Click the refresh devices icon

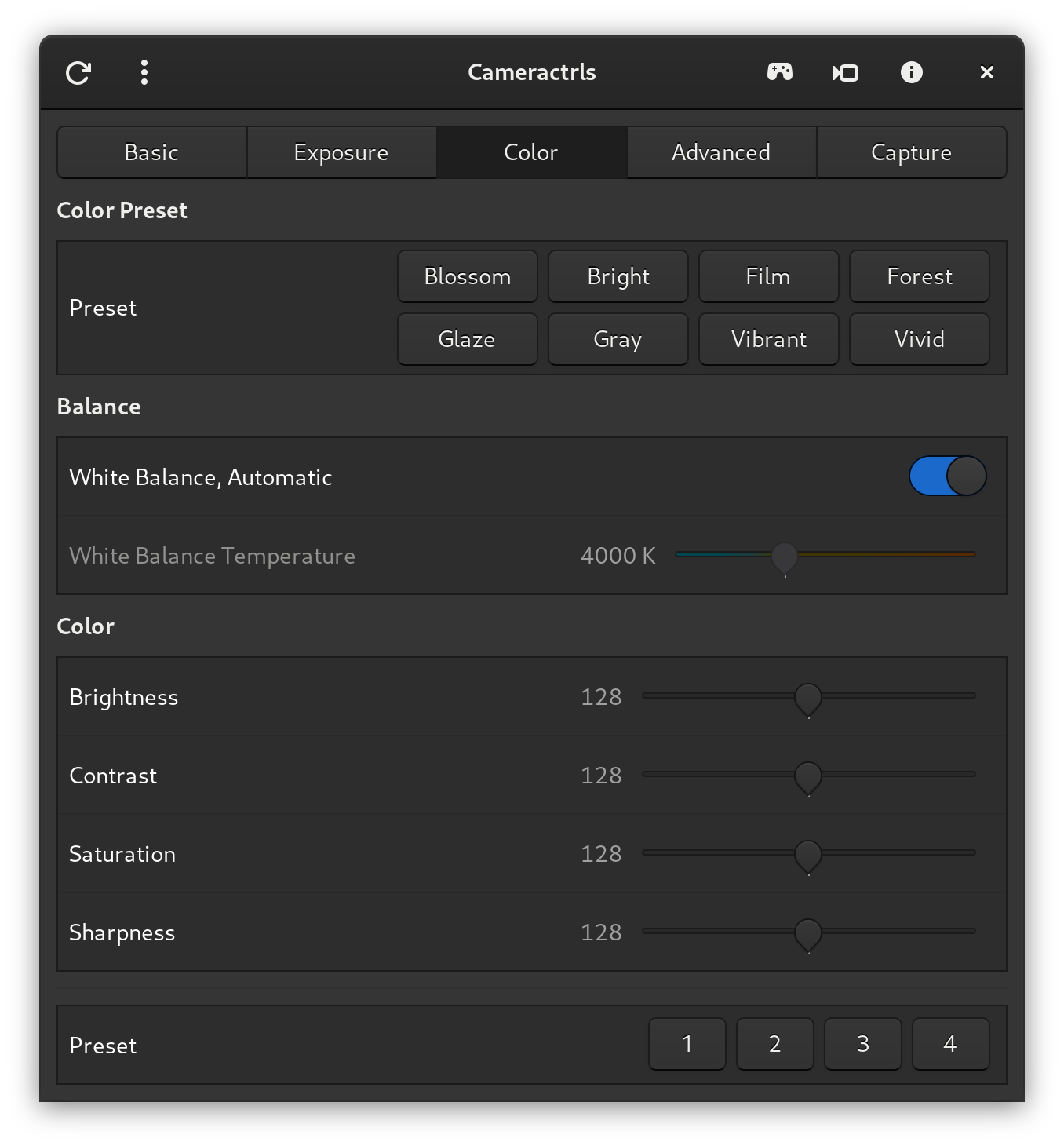tap(78, 73)
